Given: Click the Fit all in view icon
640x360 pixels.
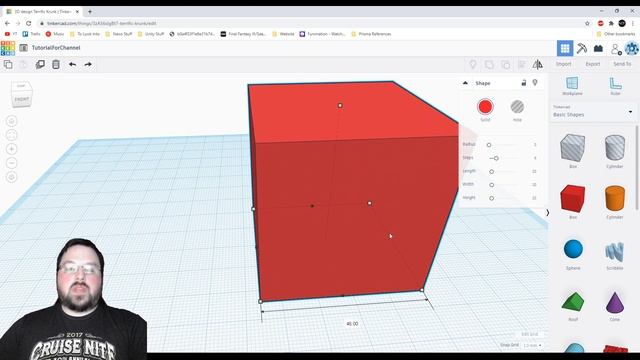Looking at the screenshot, I should point(12,135).
